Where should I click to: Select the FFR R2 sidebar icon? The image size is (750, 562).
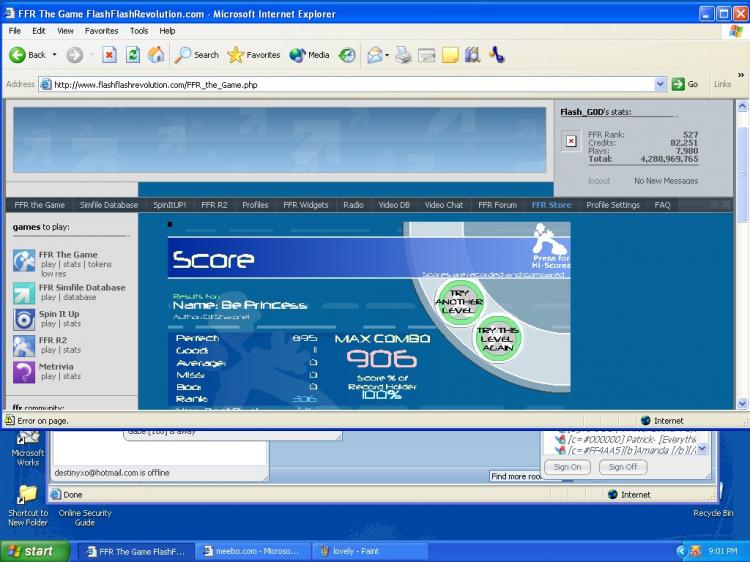pyautogui.click(x=24, y=346)
